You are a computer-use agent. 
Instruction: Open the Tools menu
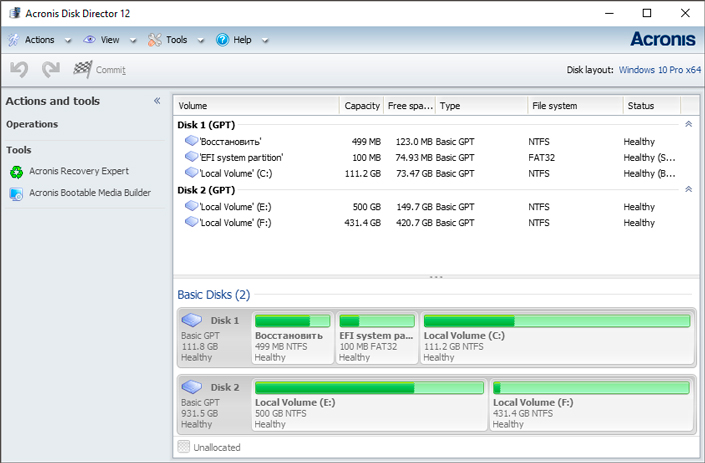[177, 40]
